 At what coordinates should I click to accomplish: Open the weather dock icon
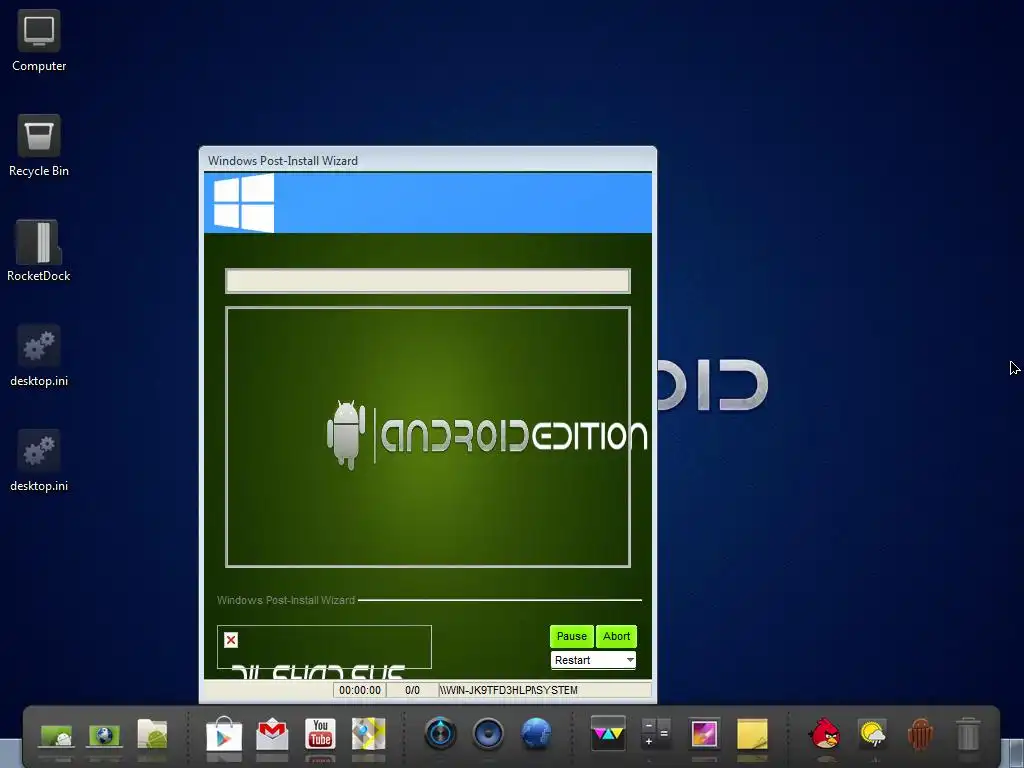click(872, 734)
